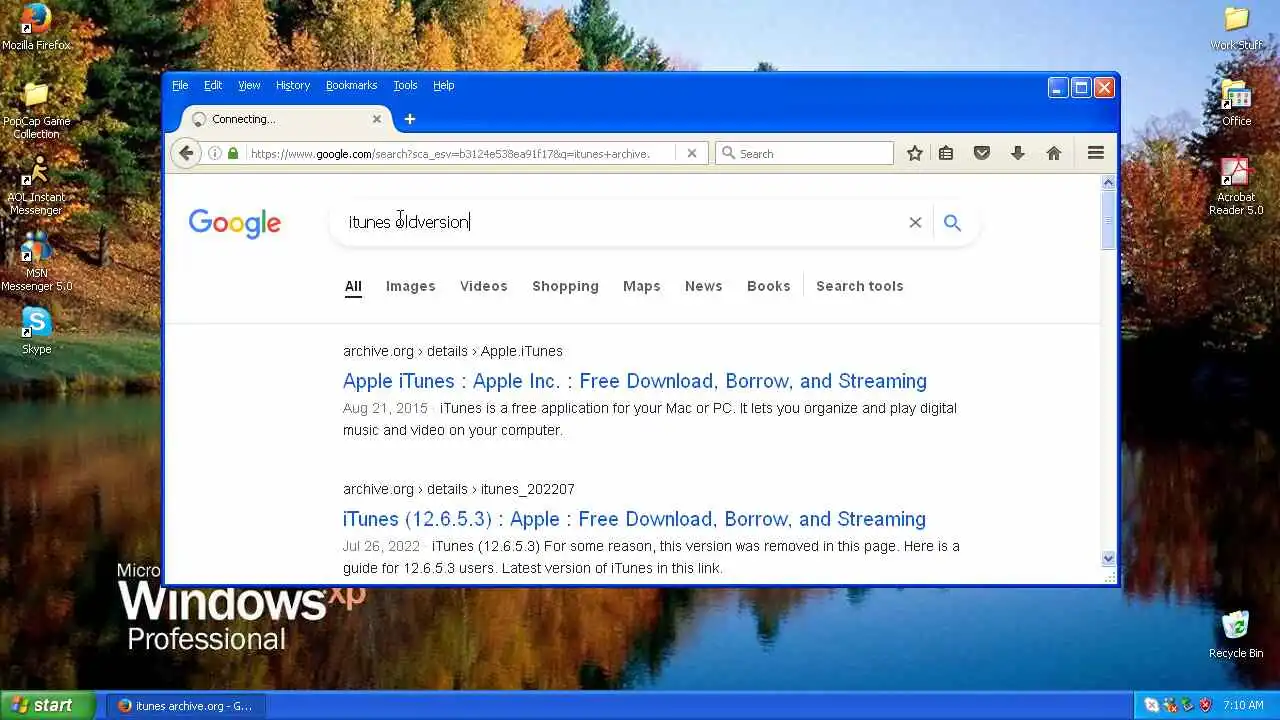This screenshot has width=1280, height=720.
Task: Open View menu in Firefox
Action: pyautogui.click(x=249, y=85)
